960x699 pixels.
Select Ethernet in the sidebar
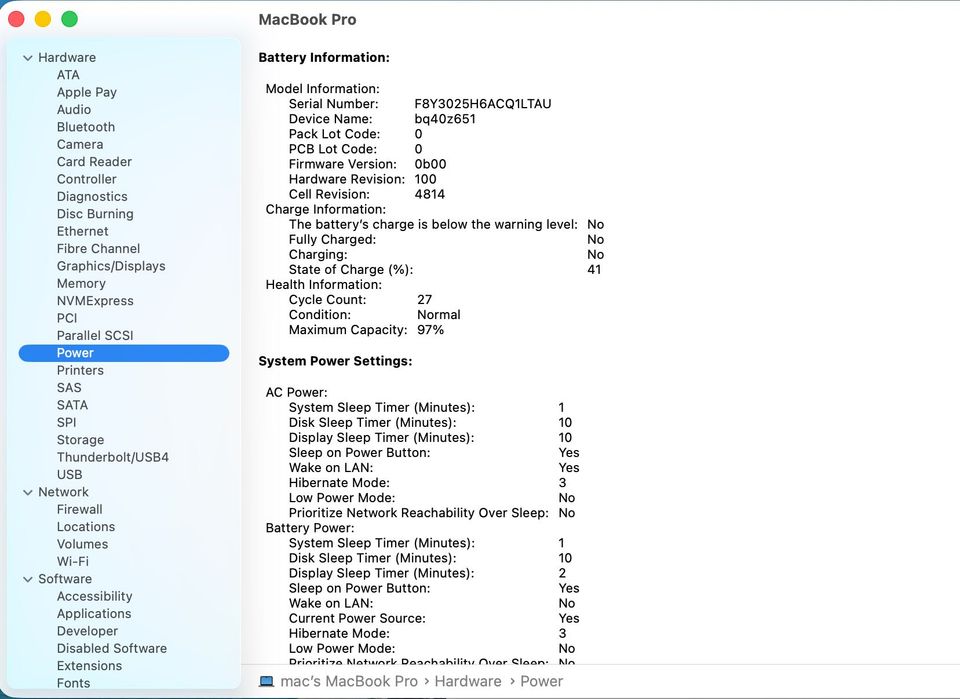pos(82,231)
